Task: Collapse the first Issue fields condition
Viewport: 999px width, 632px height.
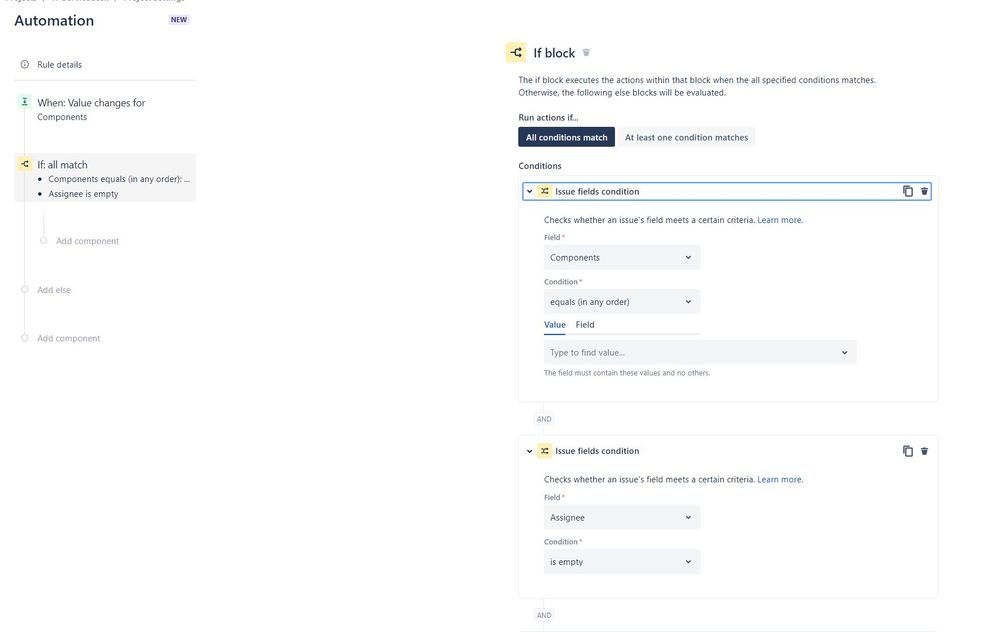Action: click(529, 191)
